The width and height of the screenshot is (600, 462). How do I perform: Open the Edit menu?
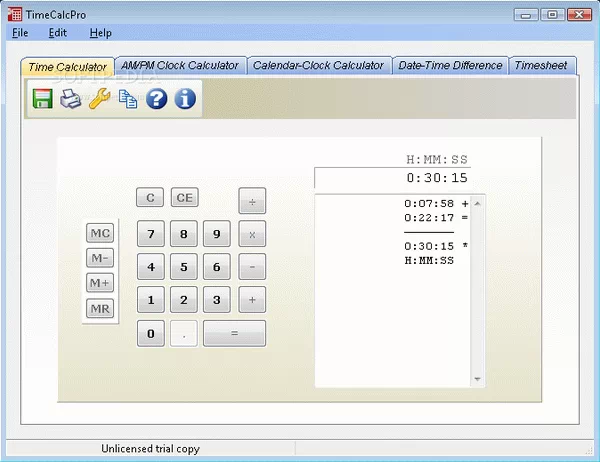pyautogui.click(x=58, y=33)
